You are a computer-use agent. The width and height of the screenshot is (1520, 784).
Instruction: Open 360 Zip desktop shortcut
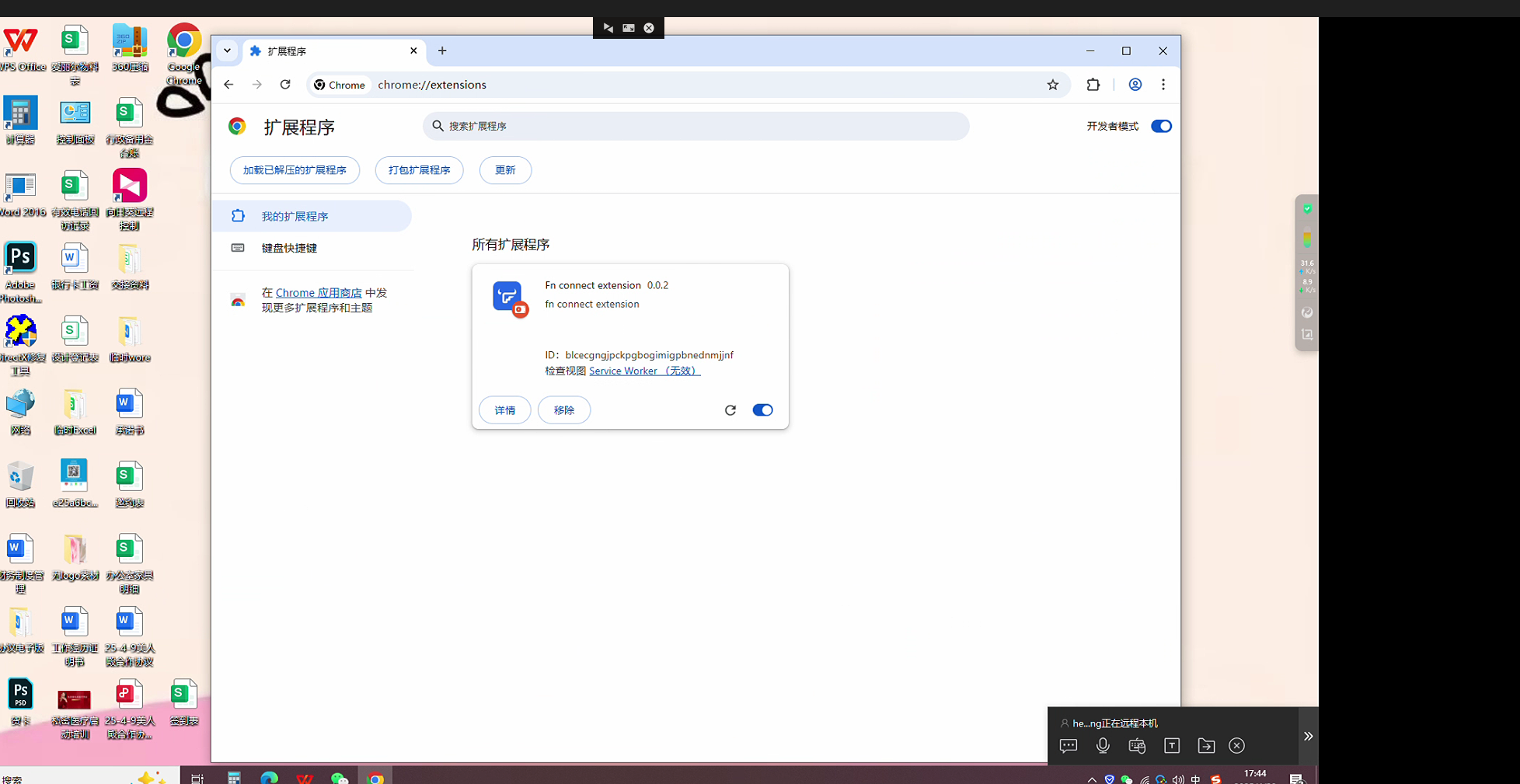129,48
